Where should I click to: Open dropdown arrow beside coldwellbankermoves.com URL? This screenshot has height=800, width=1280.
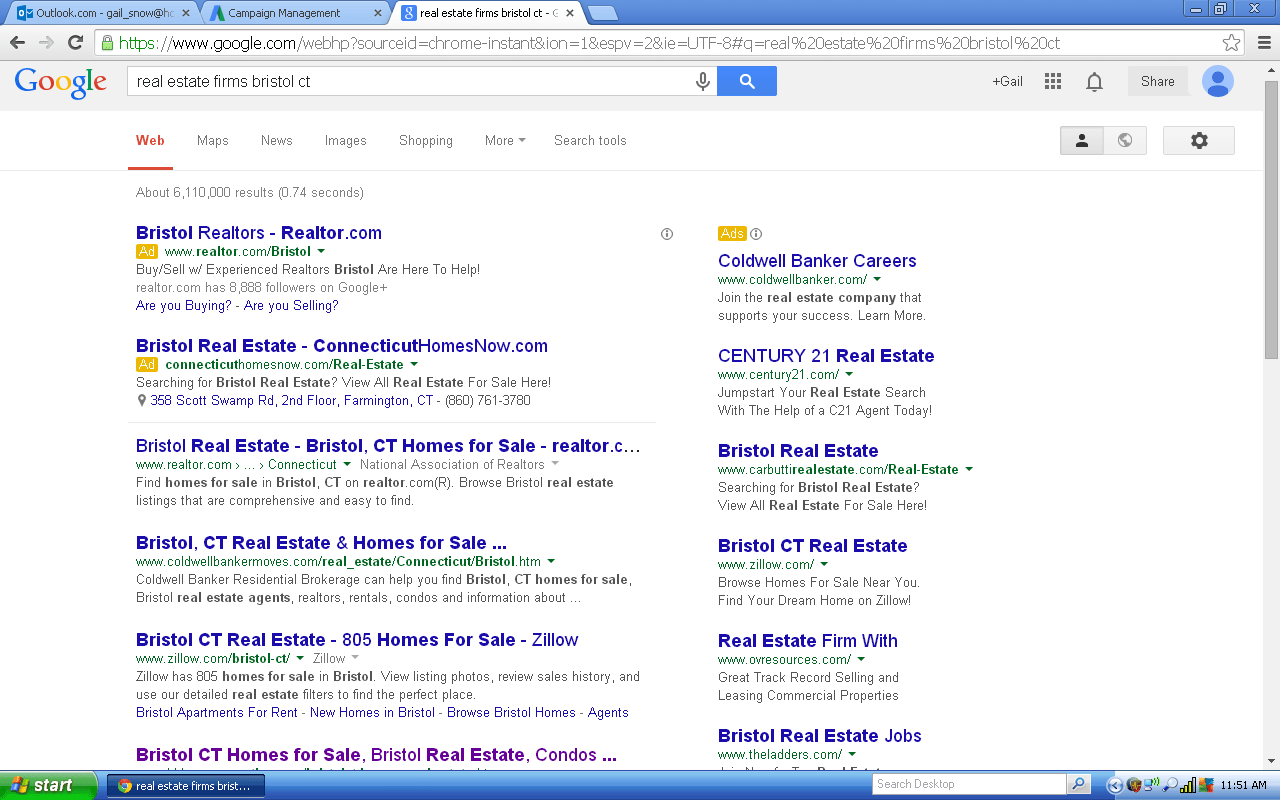551,562
